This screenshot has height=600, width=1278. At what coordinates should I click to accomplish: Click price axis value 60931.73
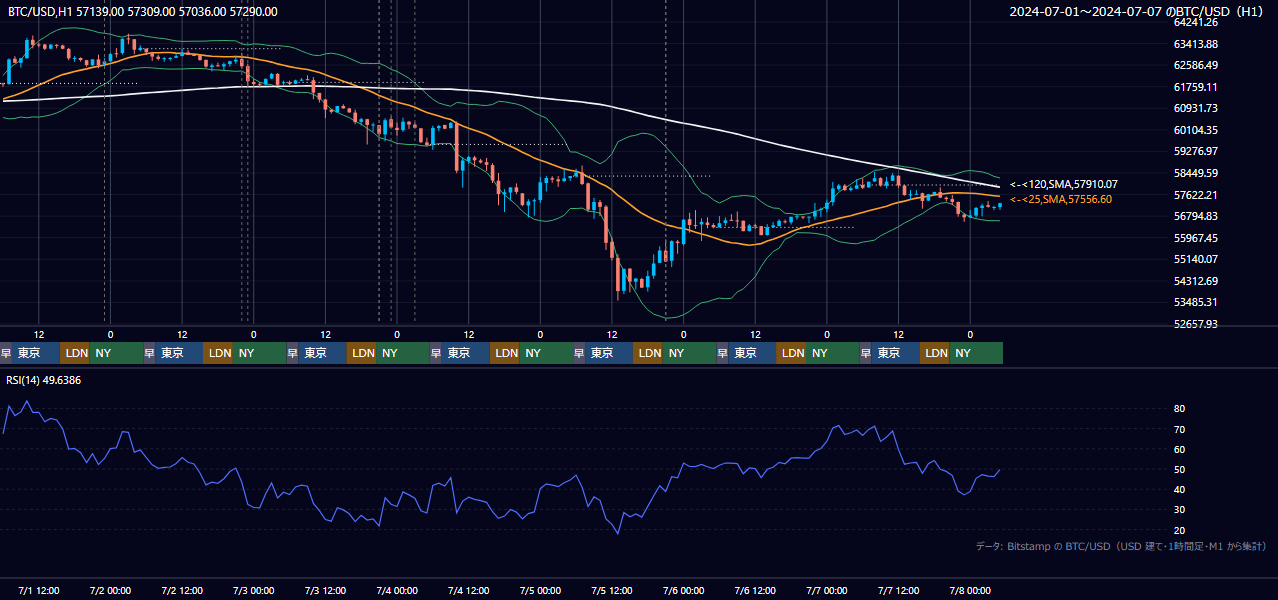(x=1195, y=108)
